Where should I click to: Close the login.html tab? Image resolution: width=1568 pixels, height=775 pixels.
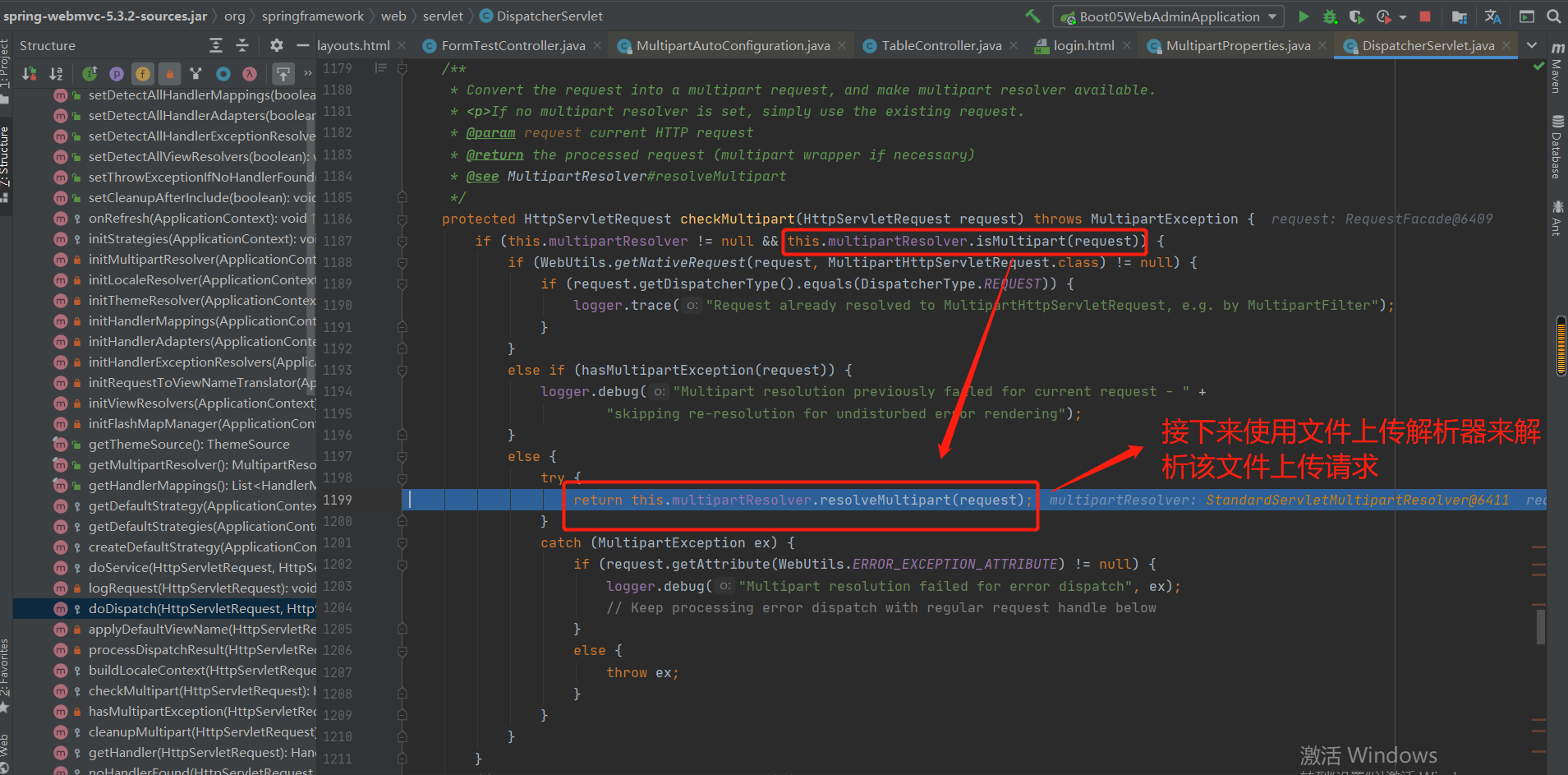click(x=1127, y=45)
